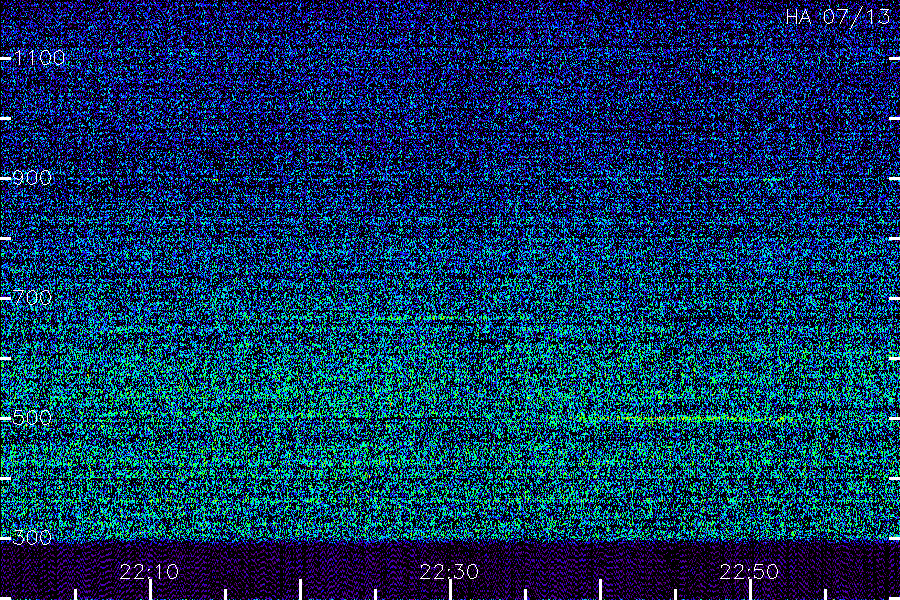Click the 700 frequency axis label
The image size is (900, 600).
pyautogui.click(x=32, y=298)
